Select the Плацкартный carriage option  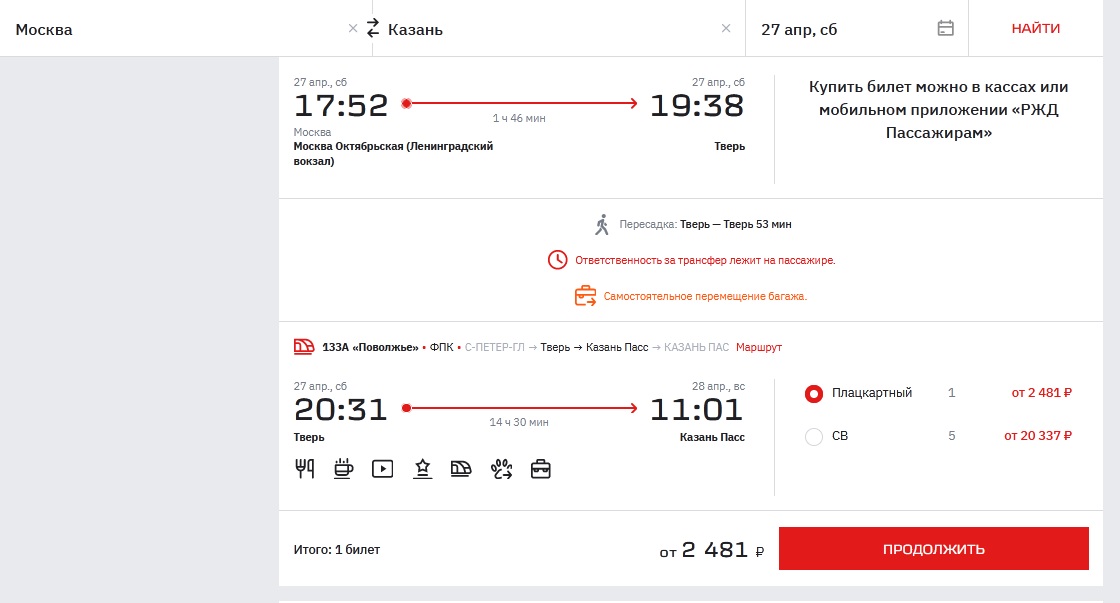click(x=814, y=394)
